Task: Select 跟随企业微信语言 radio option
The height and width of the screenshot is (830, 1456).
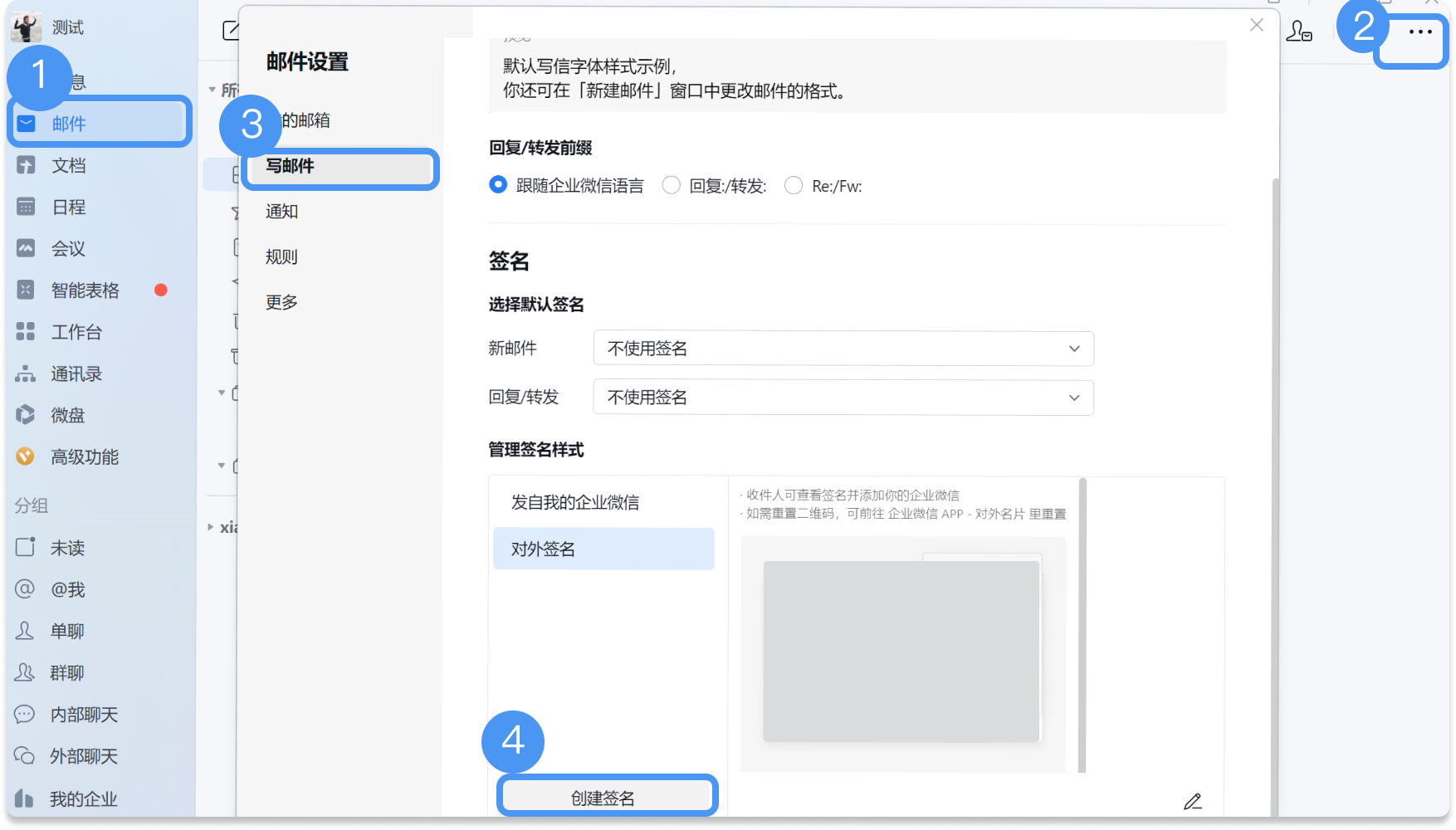Action: coord(498,185)
